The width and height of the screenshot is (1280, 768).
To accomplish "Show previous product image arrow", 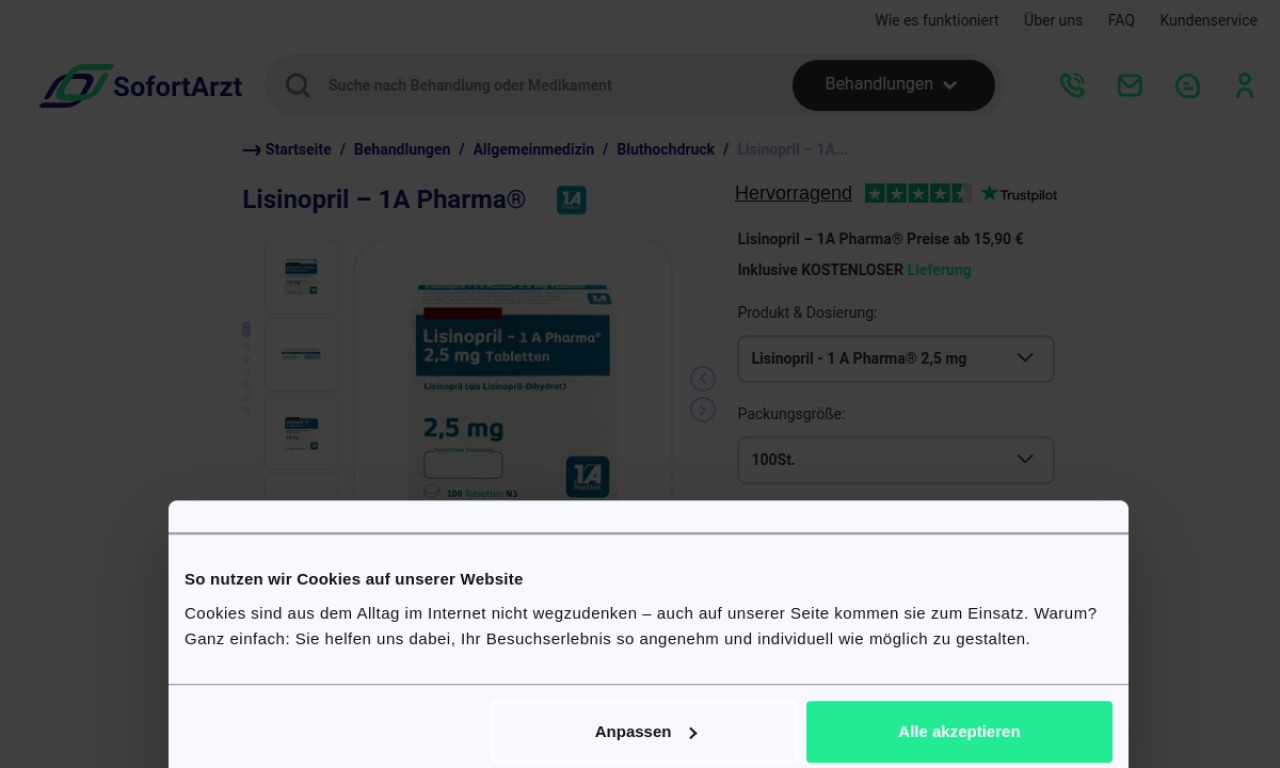I will pyautogui.click(x=703, y=378).
